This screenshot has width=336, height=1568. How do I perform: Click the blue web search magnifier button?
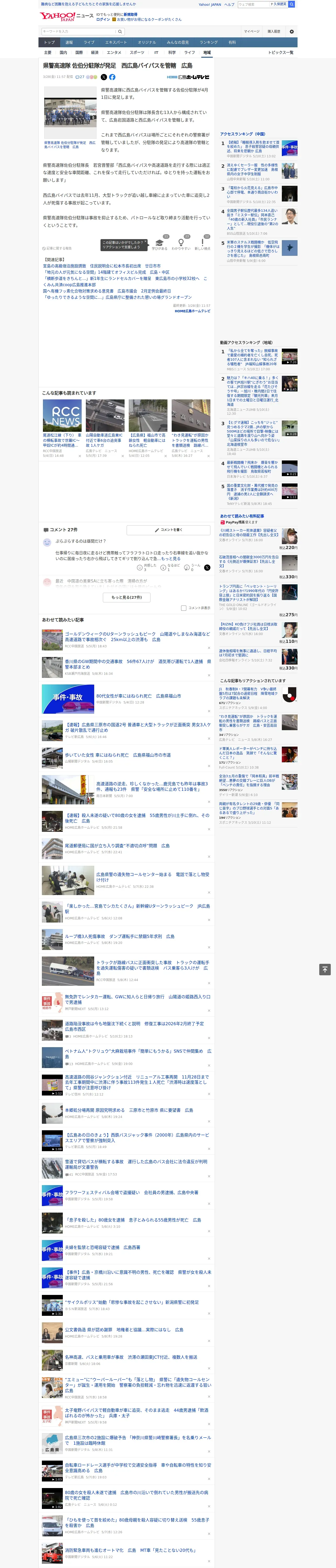pyautogui.click(x=292, y=4)
